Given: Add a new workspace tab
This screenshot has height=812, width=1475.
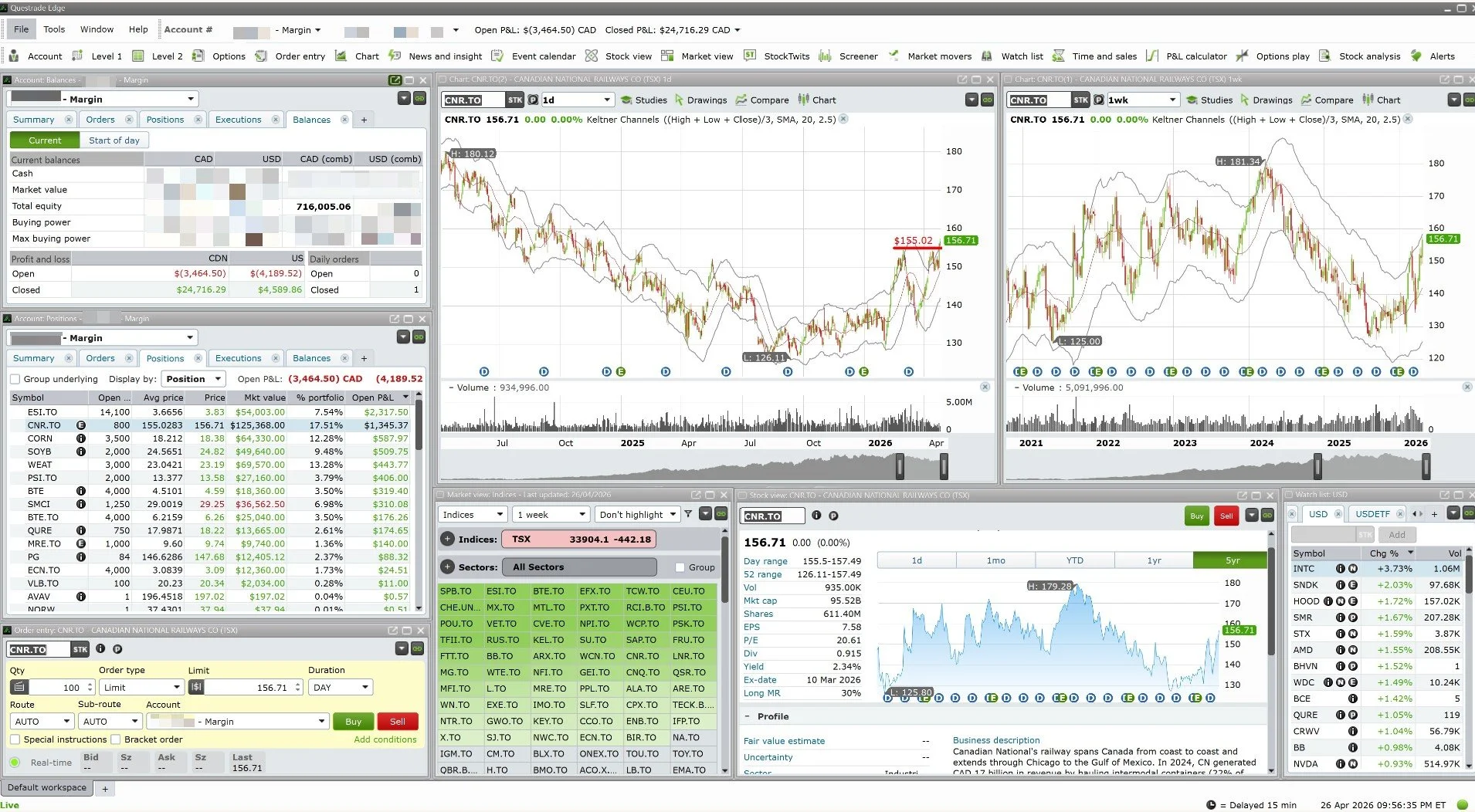Looking at the screenshot, I should (105, 789).
